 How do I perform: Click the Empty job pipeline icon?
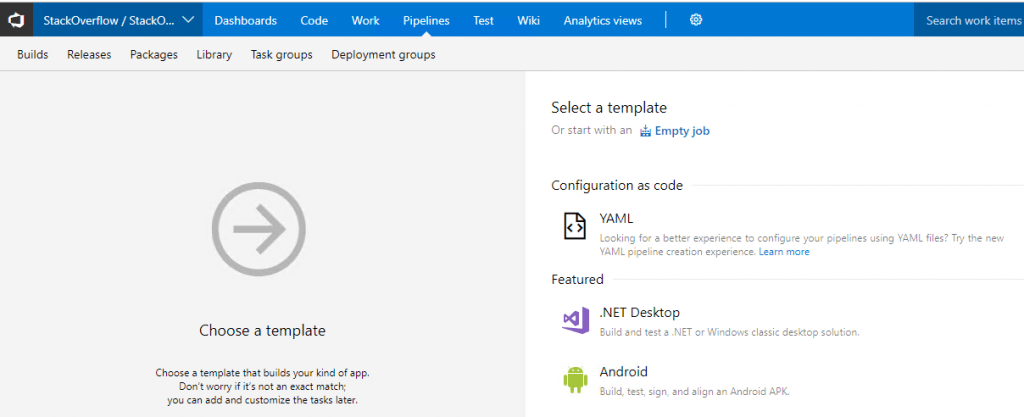click(646, 131)
